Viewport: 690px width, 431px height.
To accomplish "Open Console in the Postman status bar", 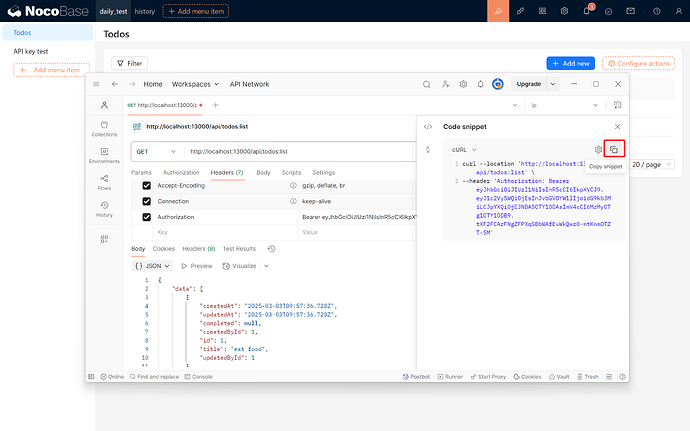I will coord(198,377).
